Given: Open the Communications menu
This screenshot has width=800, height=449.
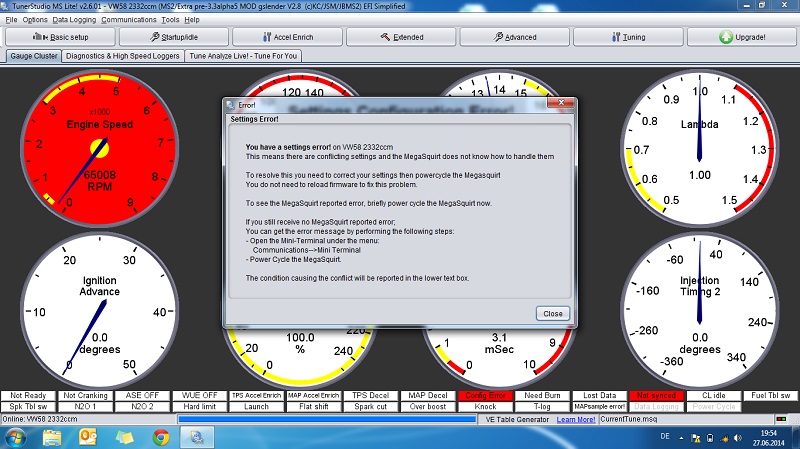Looking at the screenshot, I should (128, 19).
